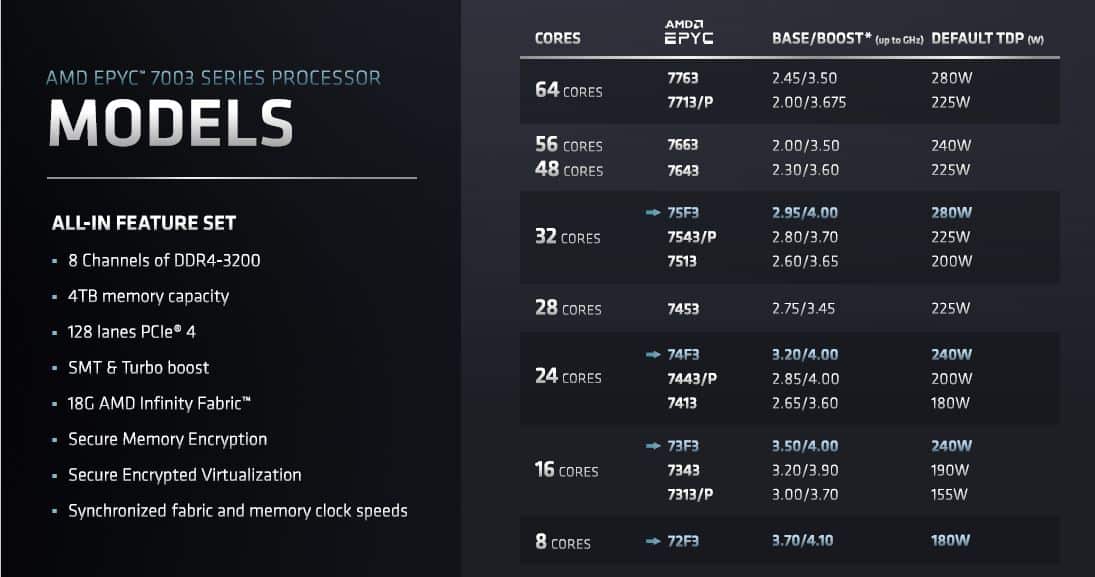Click the arrow icon beside 75F3
The image size is (1095, 577).
coord(653,212)
